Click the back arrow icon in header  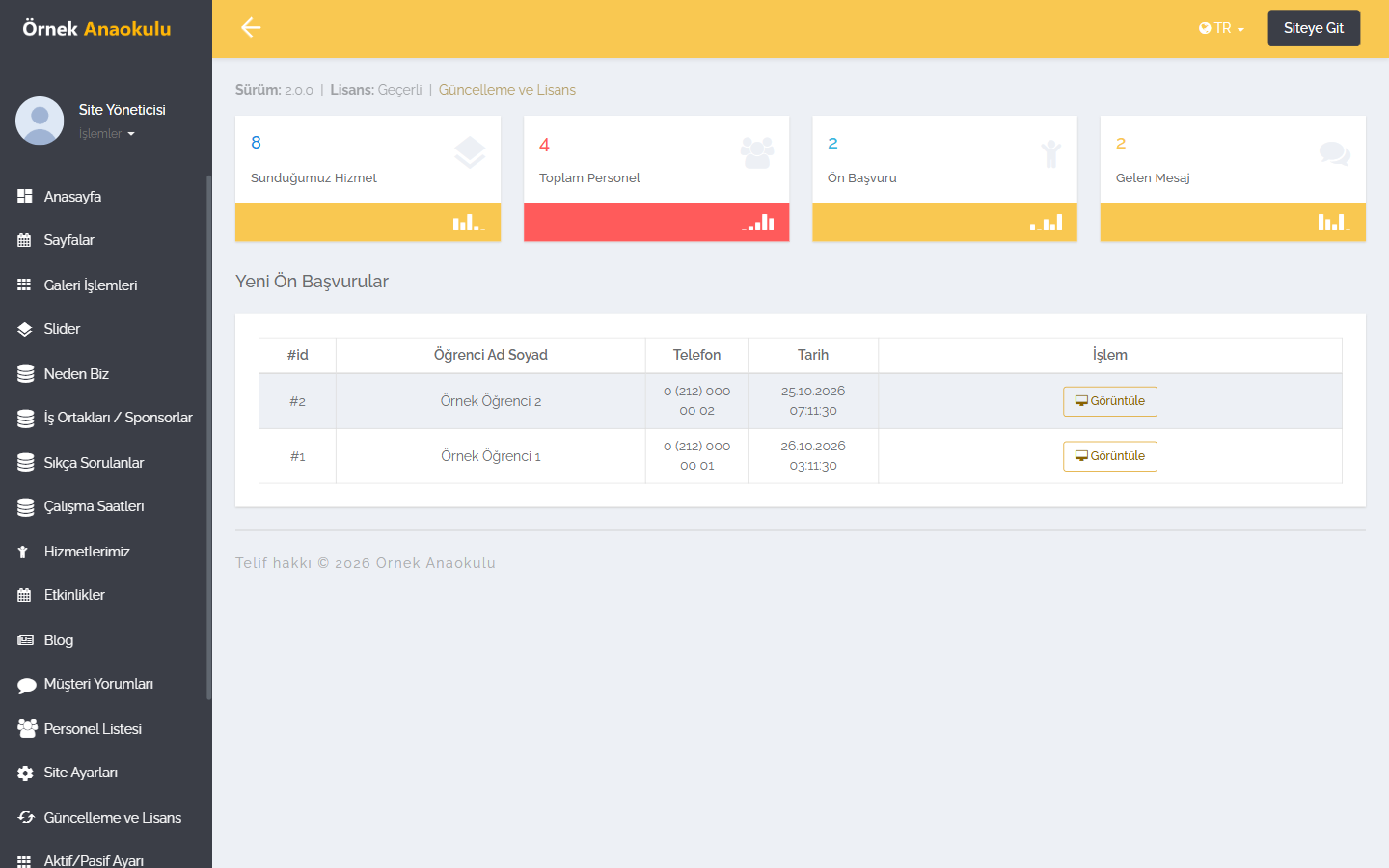coord(251,28)
